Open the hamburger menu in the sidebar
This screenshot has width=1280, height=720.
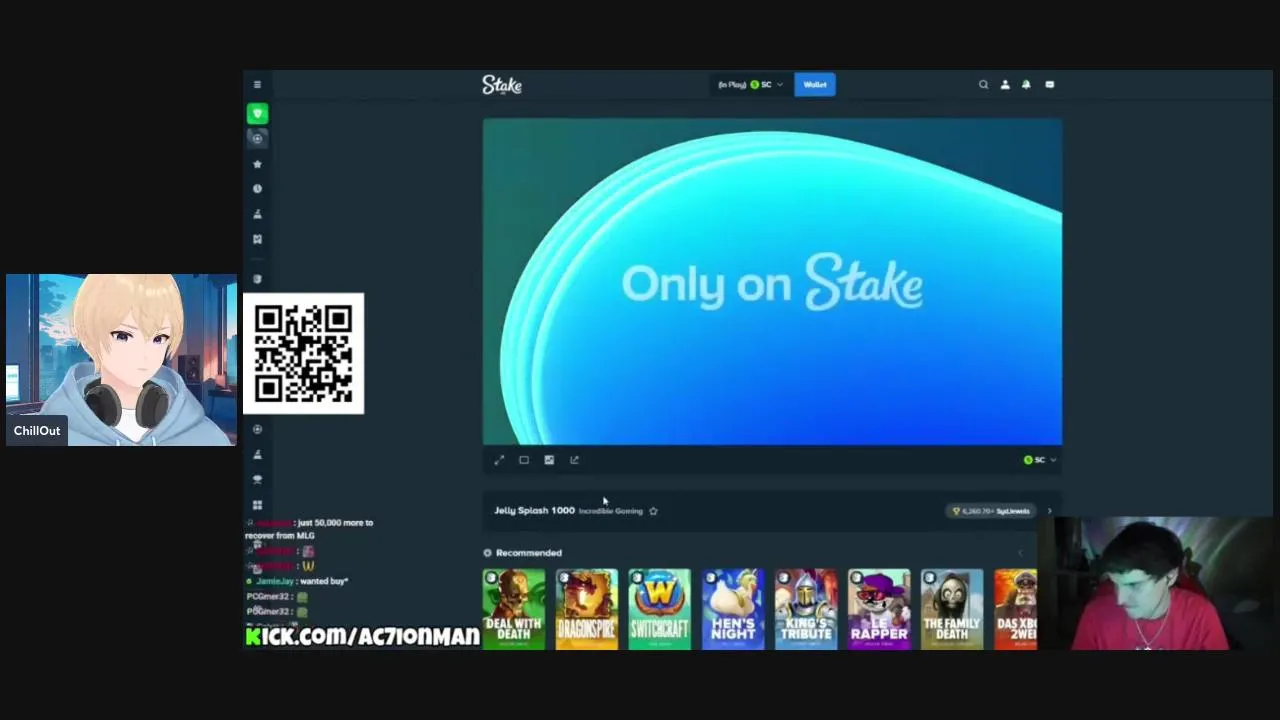tap(257, 85)
